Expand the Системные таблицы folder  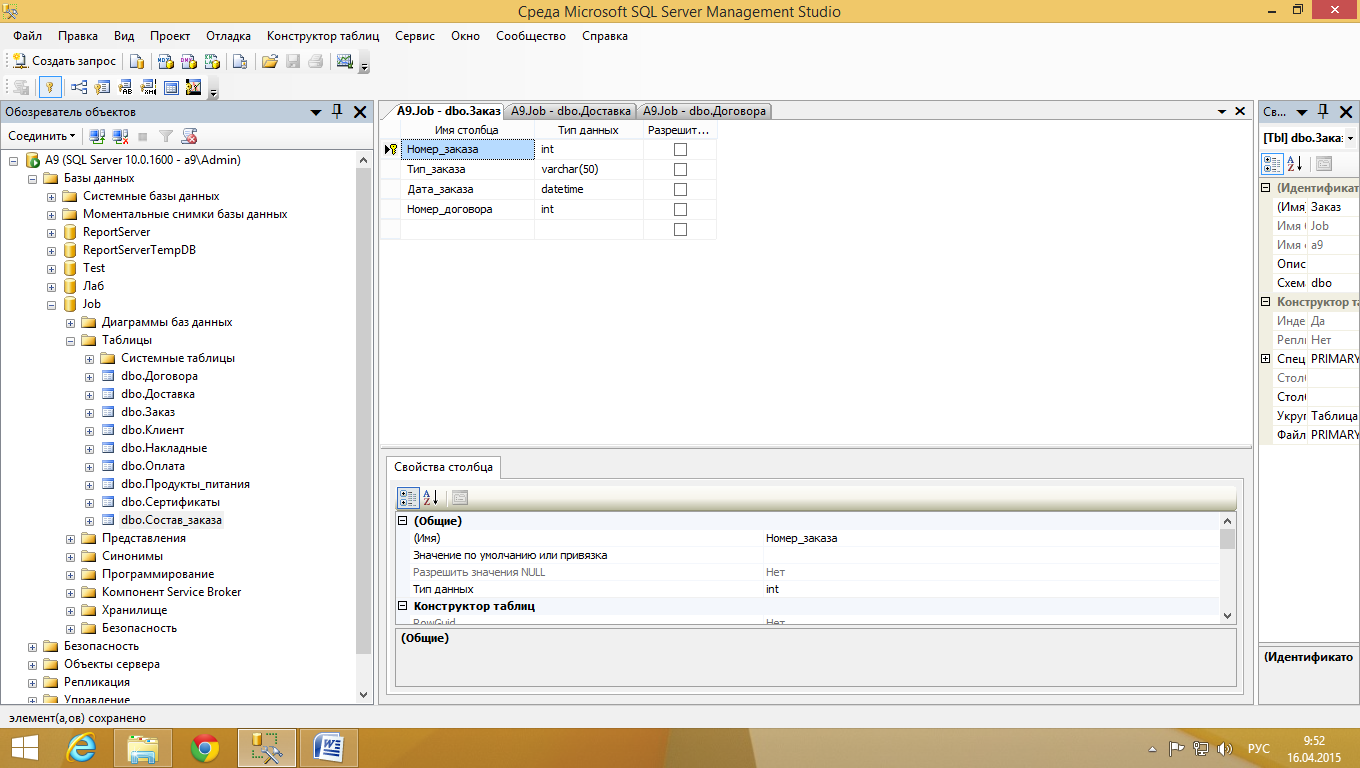[x=90, y=358]
